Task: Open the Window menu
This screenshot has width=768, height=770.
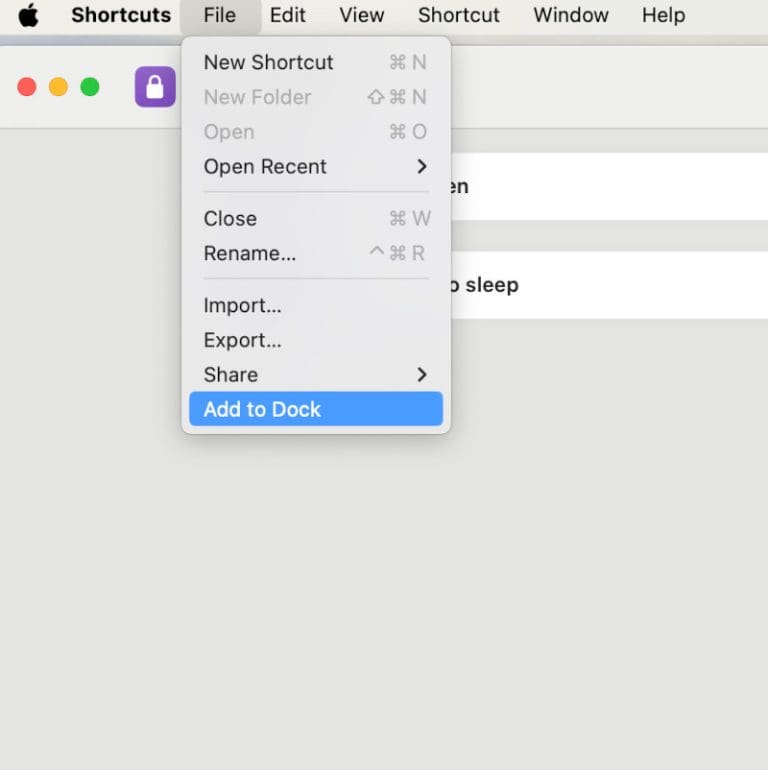Action: [571, 15]
